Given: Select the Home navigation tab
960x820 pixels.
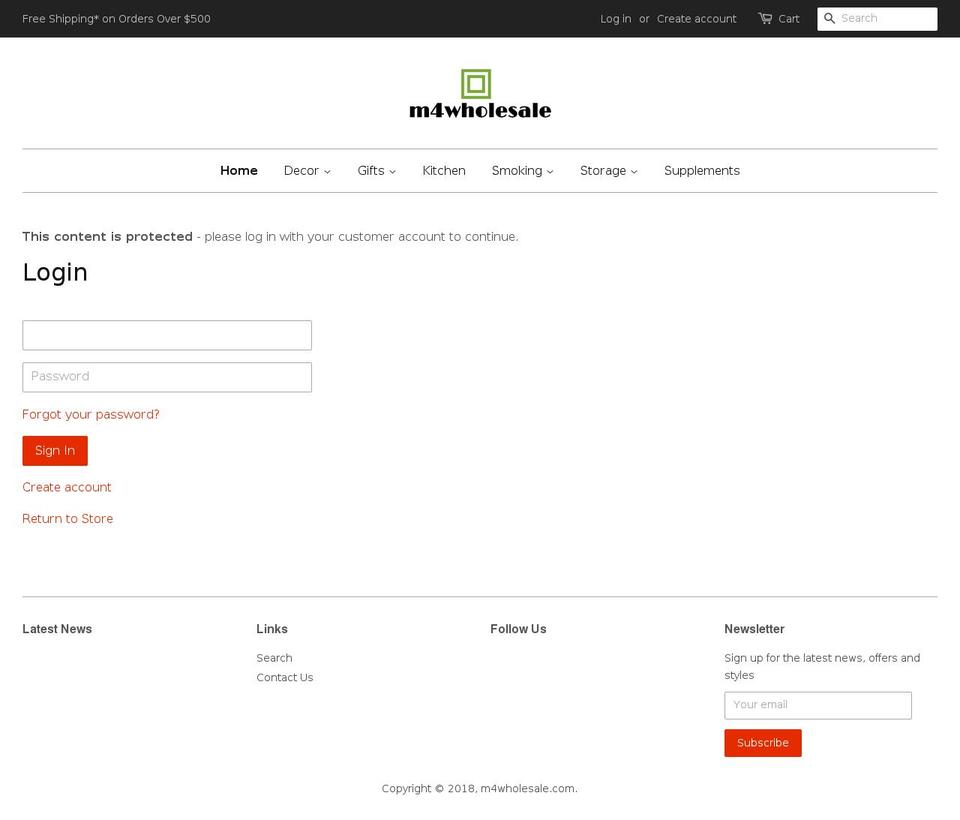Looking at the screenshot, I should click(238, 170).
